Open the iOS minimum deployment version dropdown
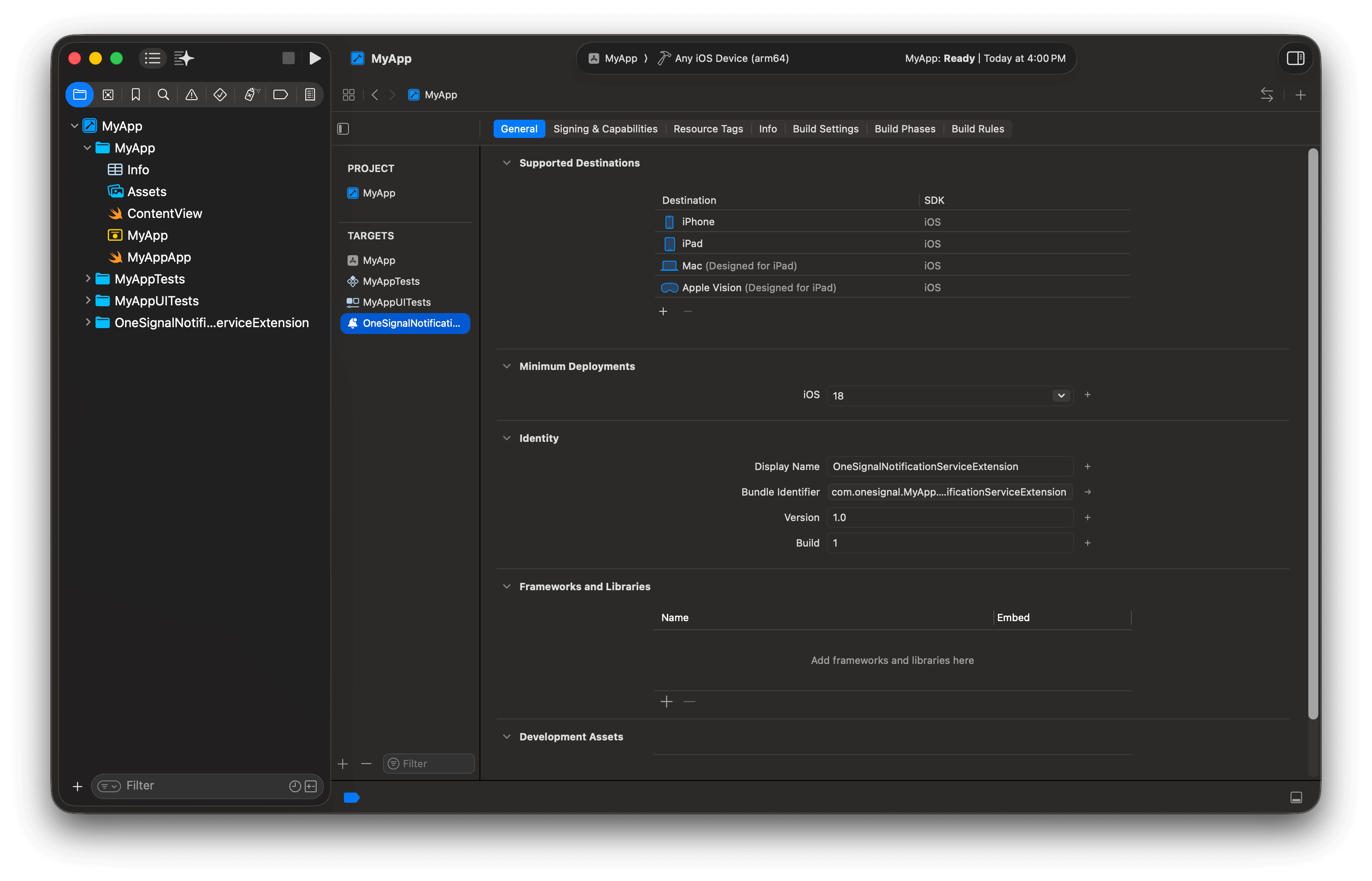The width and height of the screenshot is (1372, 881). click(1060, 395)
